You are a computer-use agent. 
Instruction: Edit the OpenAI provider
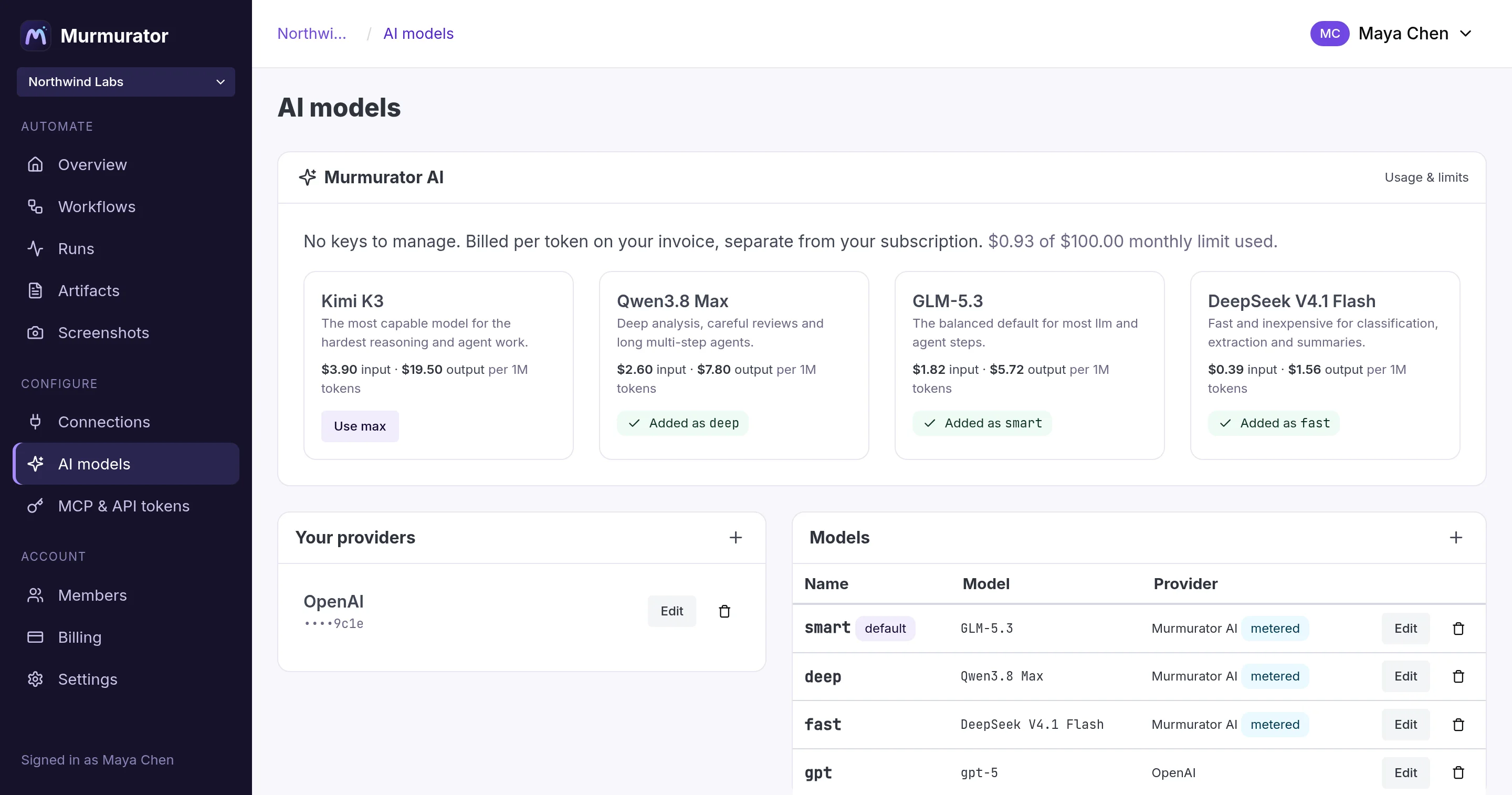tap(671, 611)
